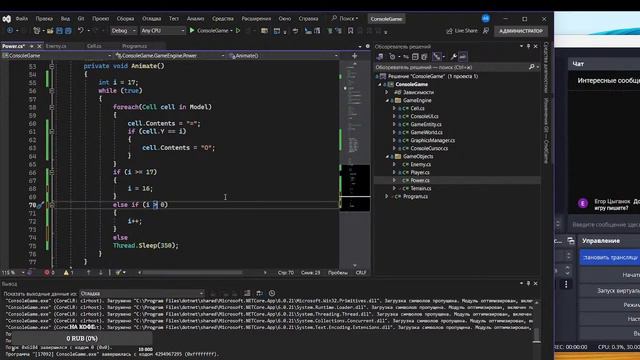This screenshot has height=360, width=640.
Task: Open the Отладка output source dropdown
Action: coord(142,293)
